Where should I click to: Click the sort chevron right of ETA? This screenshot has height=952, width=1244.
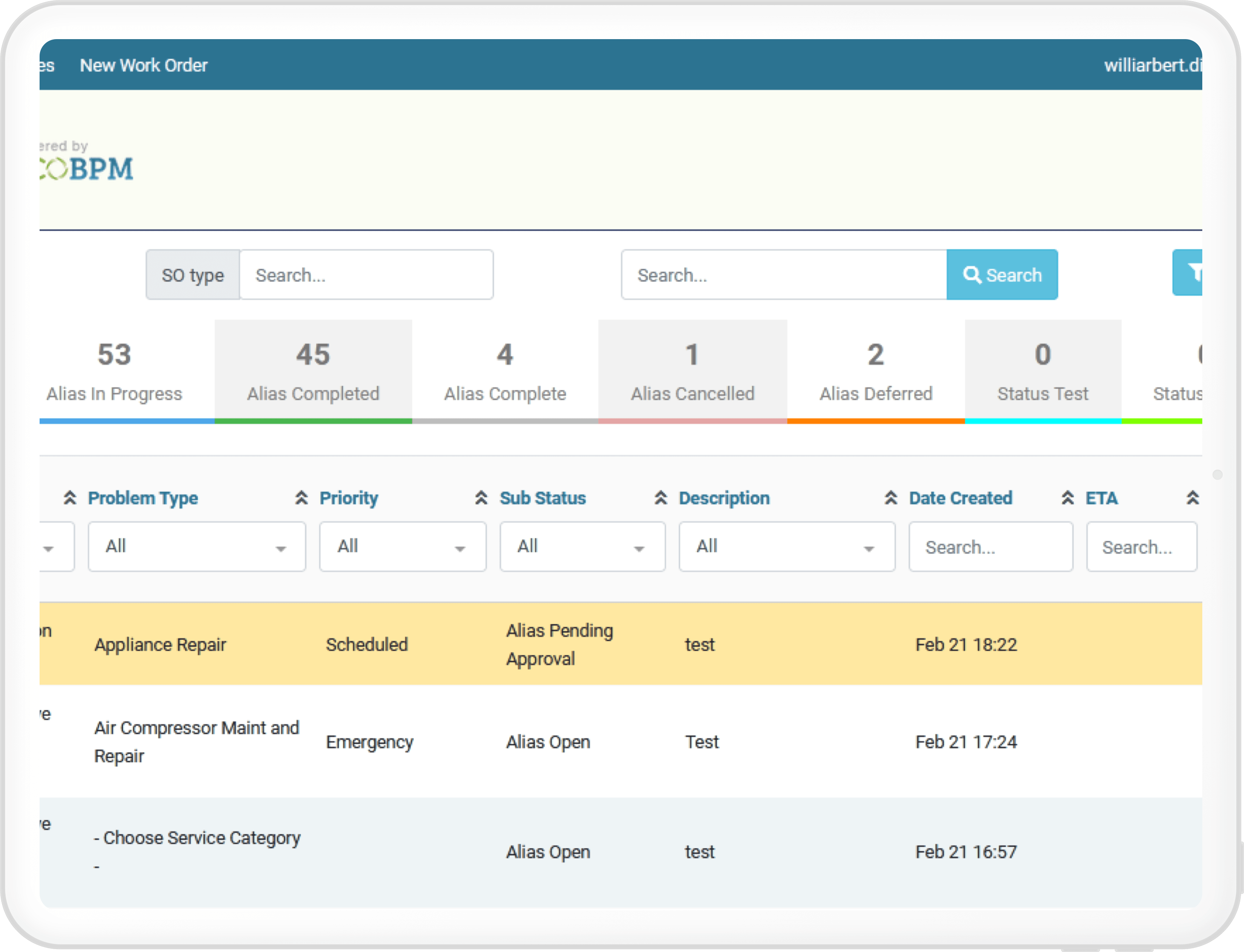[x=1193, y=498]
